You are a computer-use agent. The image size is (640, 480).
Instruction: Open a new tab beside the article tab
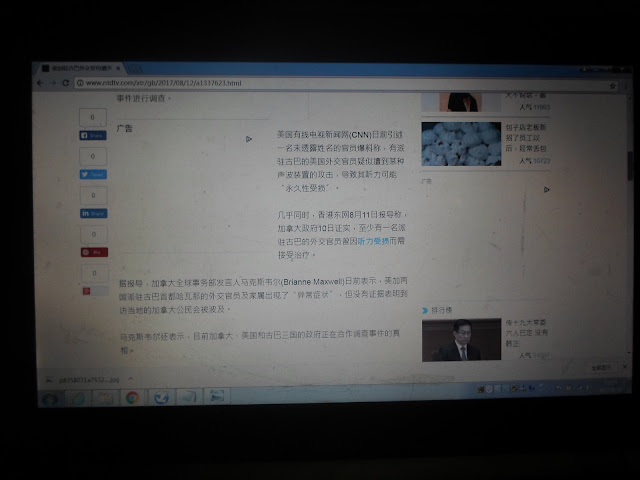coord(135,69)
